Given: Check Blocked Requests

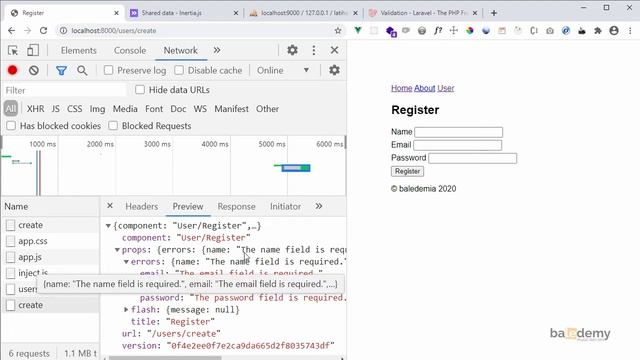Looking at the screenshot, I should pos(113,126).
